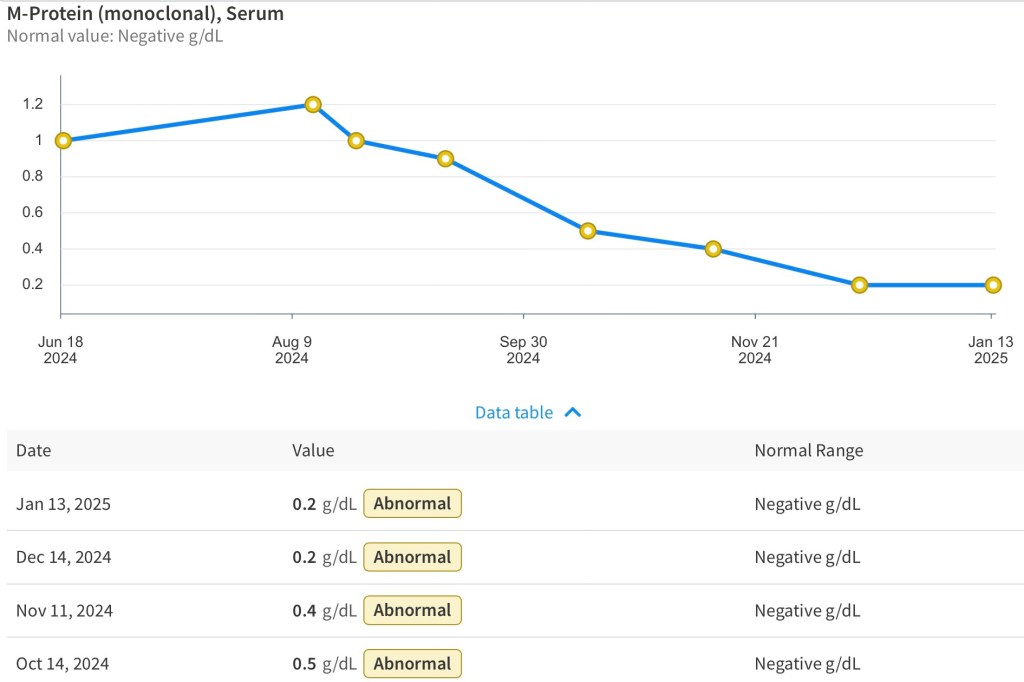Select the Nov 11, 2024 date cell
The image size is (1024, 682).
[64, 610]
